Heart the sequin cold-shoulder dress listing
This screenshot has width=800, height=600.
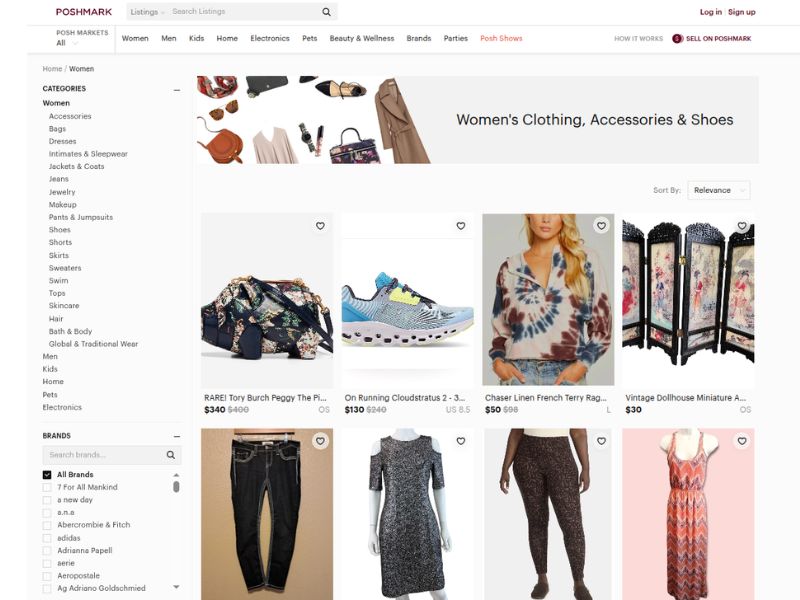point(461,441)
